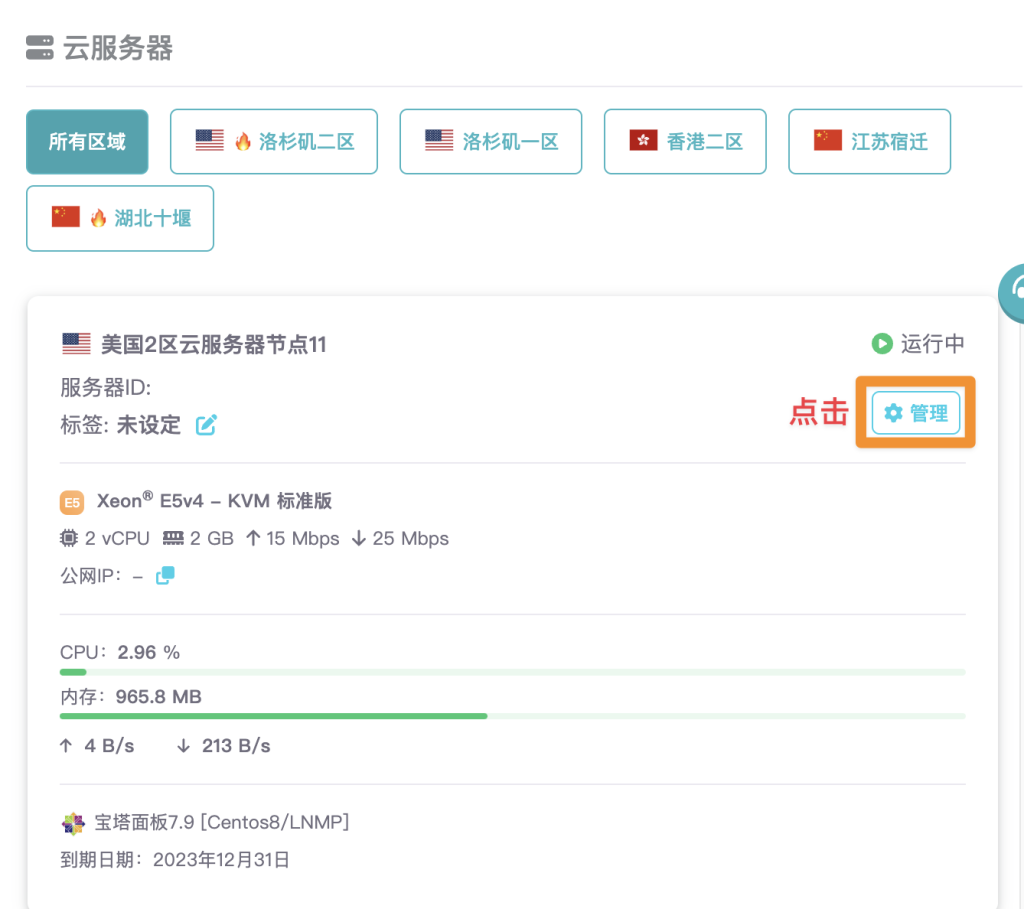Click the download arrow next to 25 Mbps
Screen dimensions: 1024x909
(x=359, y=538)
